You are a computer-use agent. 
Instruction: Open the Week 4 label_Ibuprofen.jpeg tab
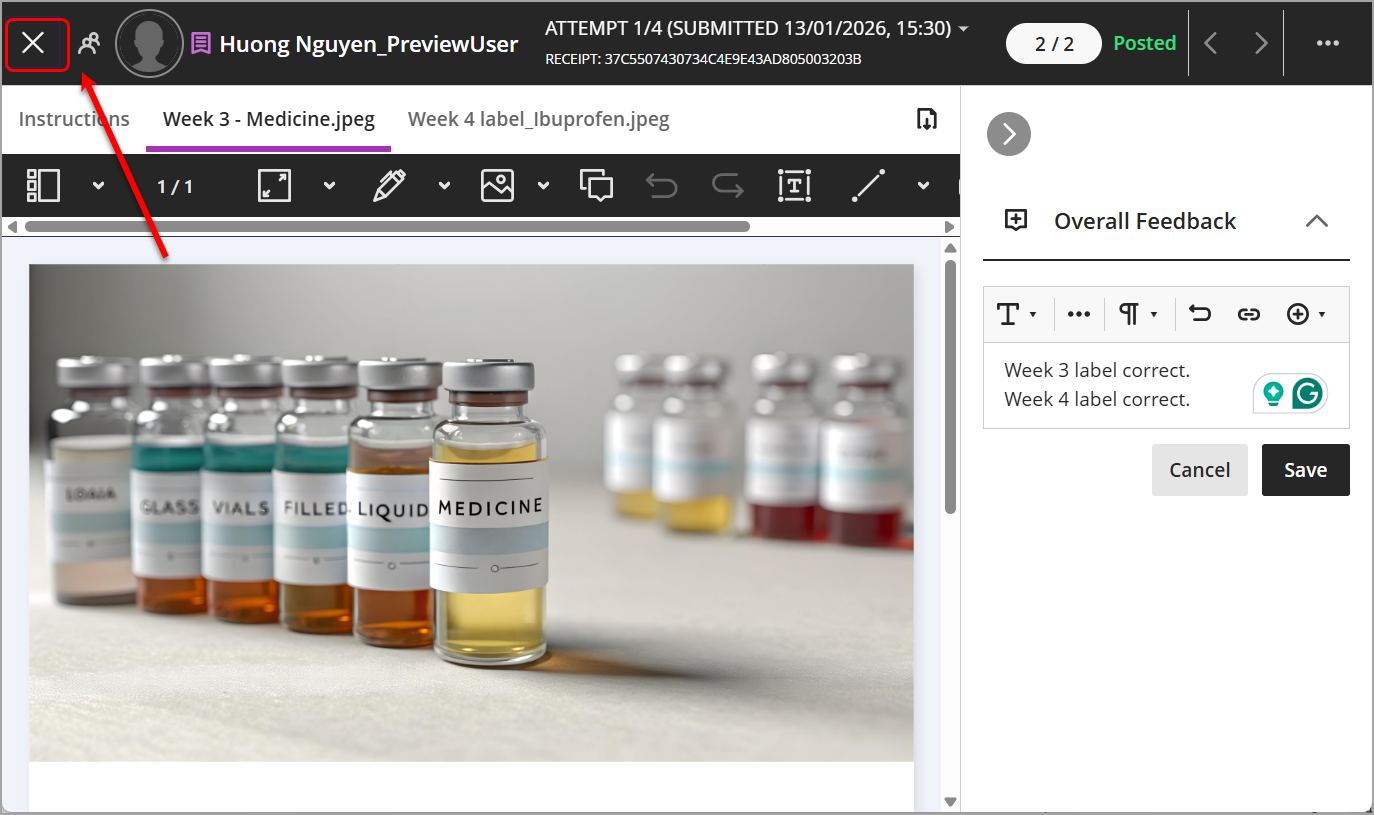(x=538, y=120)
